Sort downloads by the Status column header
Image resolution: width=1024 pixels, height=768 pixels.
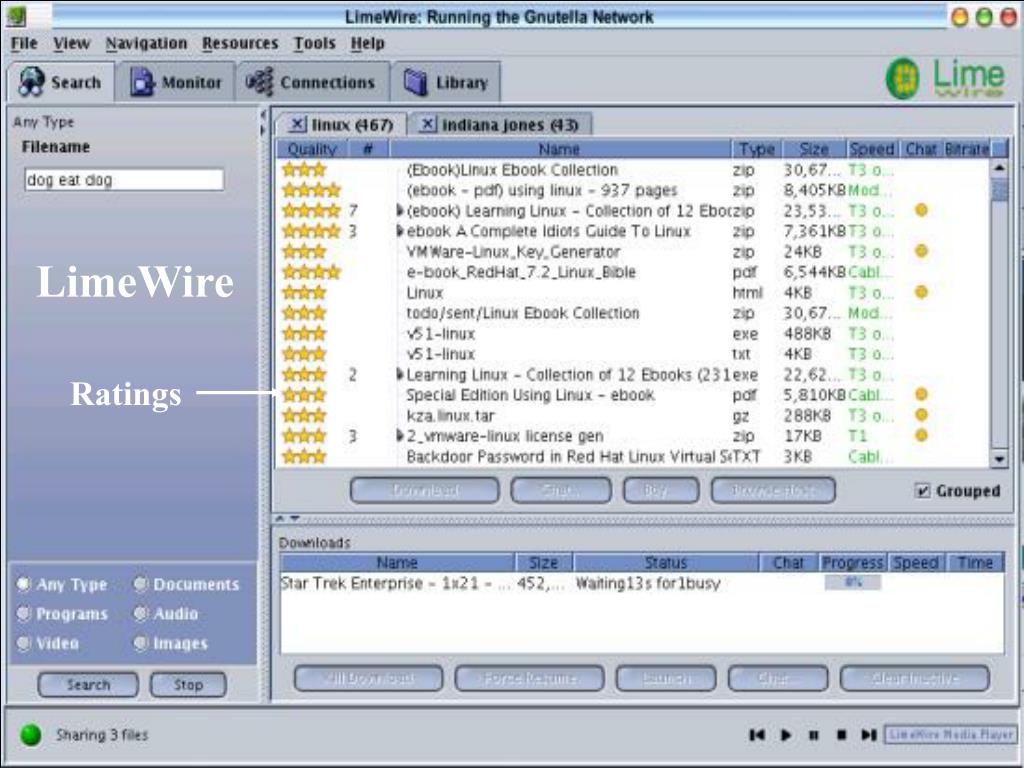(x=665, y=562)
